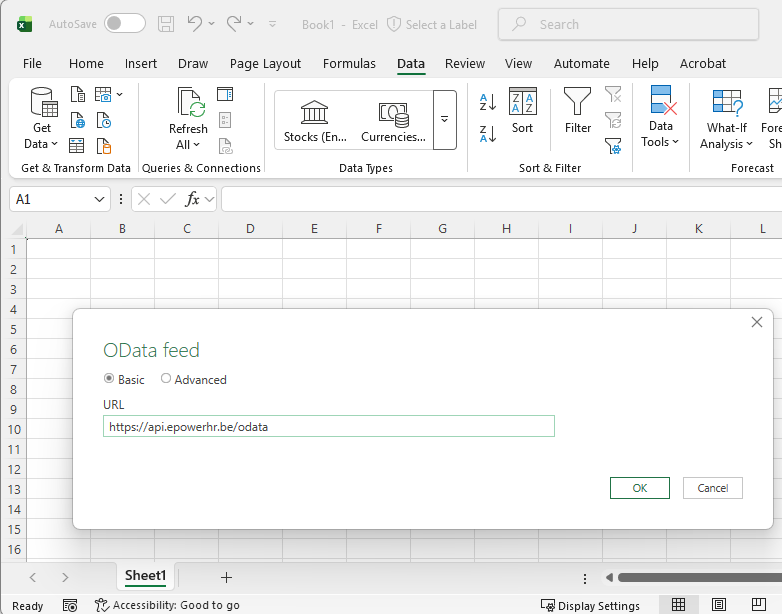This screenshot has width=782, height=614.
Task: Click the greyed Workbook Links icon
Action: coord(225,146)
